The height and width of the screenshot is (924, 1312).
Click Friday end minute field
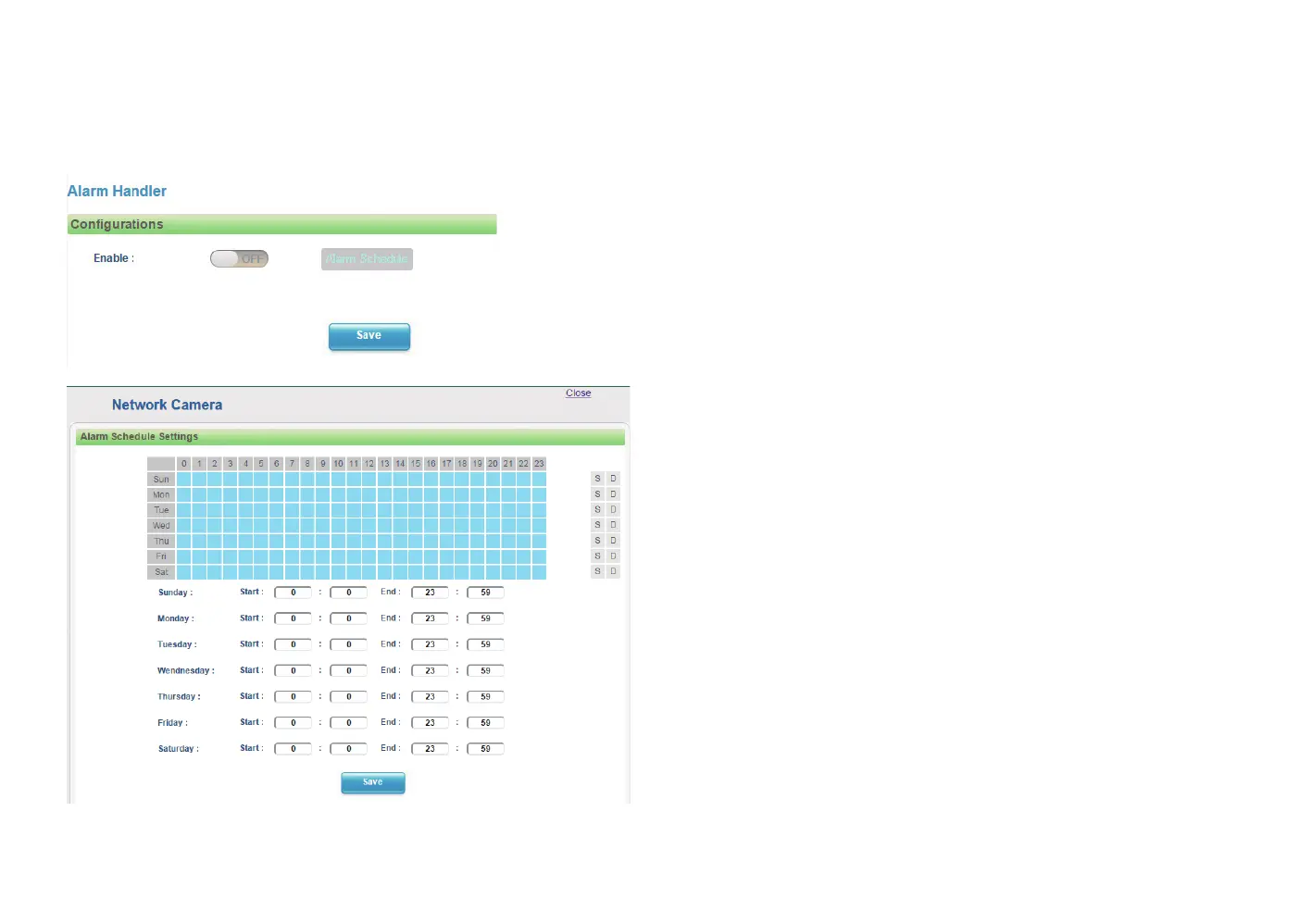tap(486, 723)
